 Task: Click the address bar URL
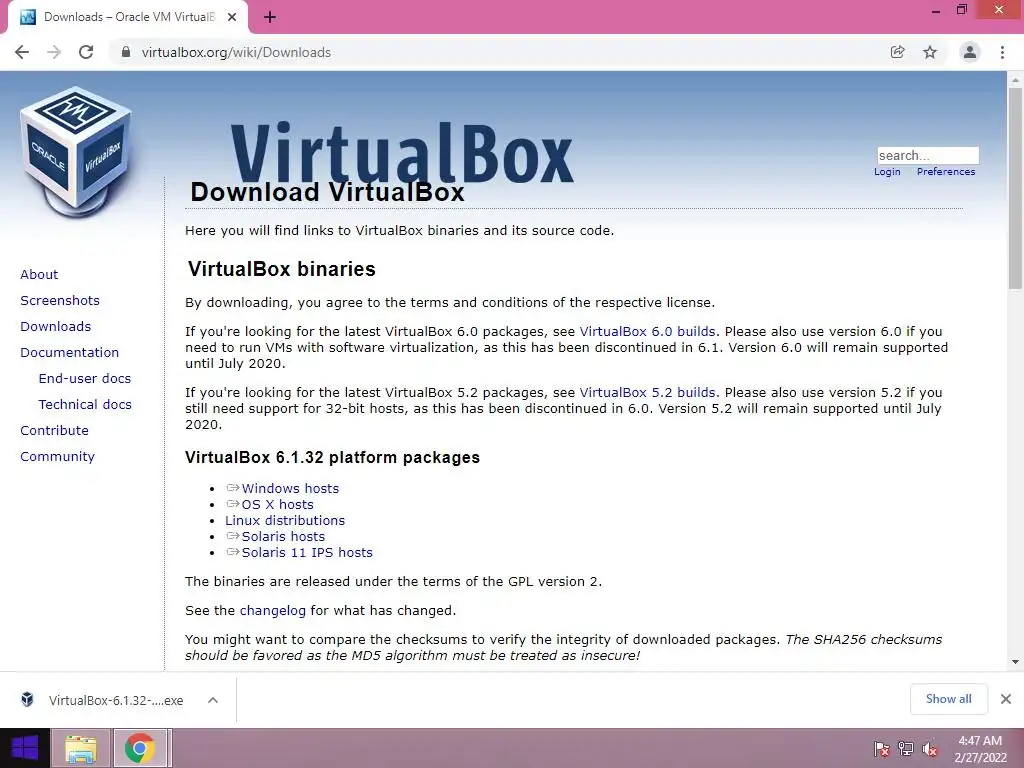(x=236, y=52)
